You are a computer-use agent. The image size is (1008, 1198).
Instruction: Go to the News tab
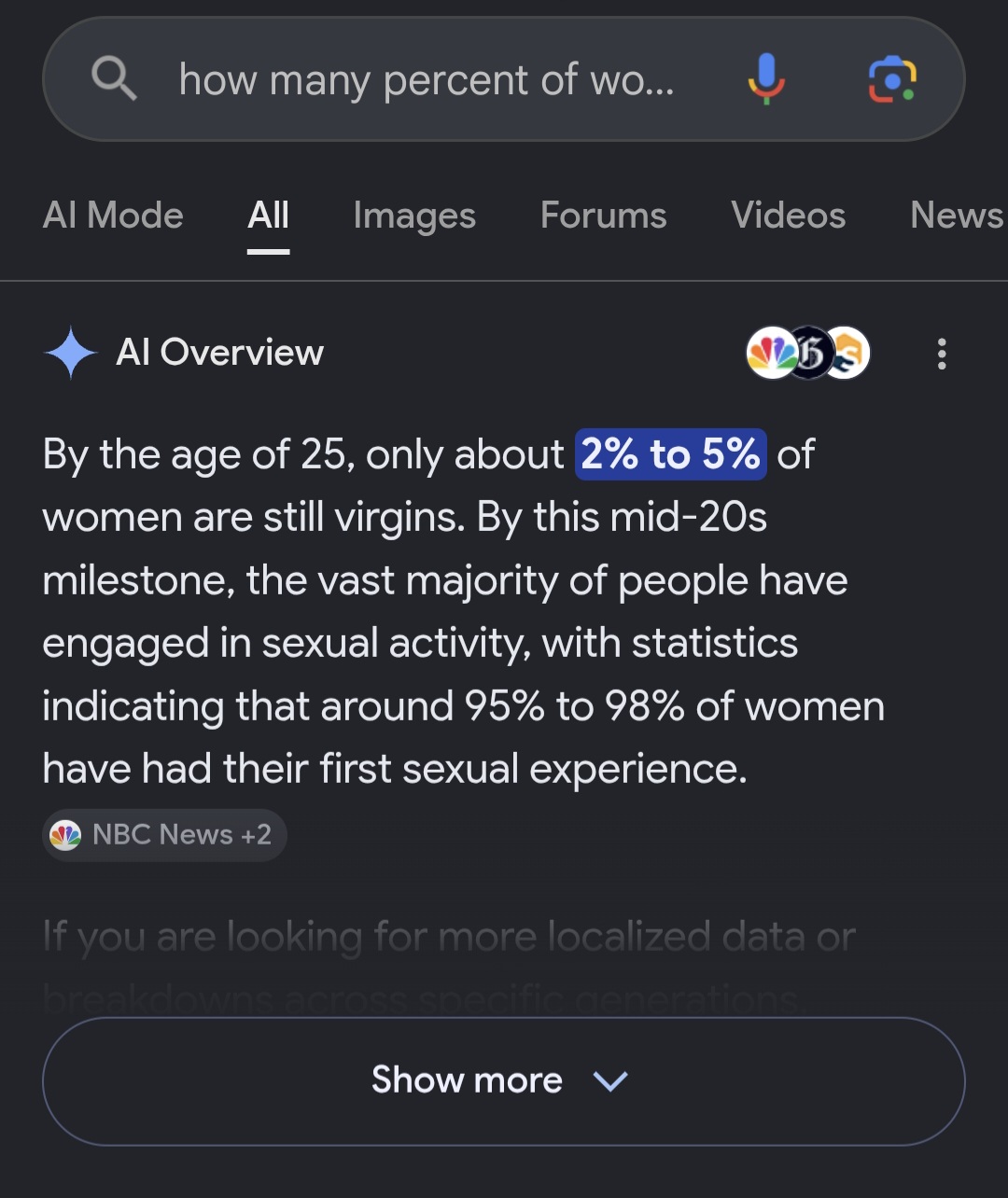coord(958,216)
